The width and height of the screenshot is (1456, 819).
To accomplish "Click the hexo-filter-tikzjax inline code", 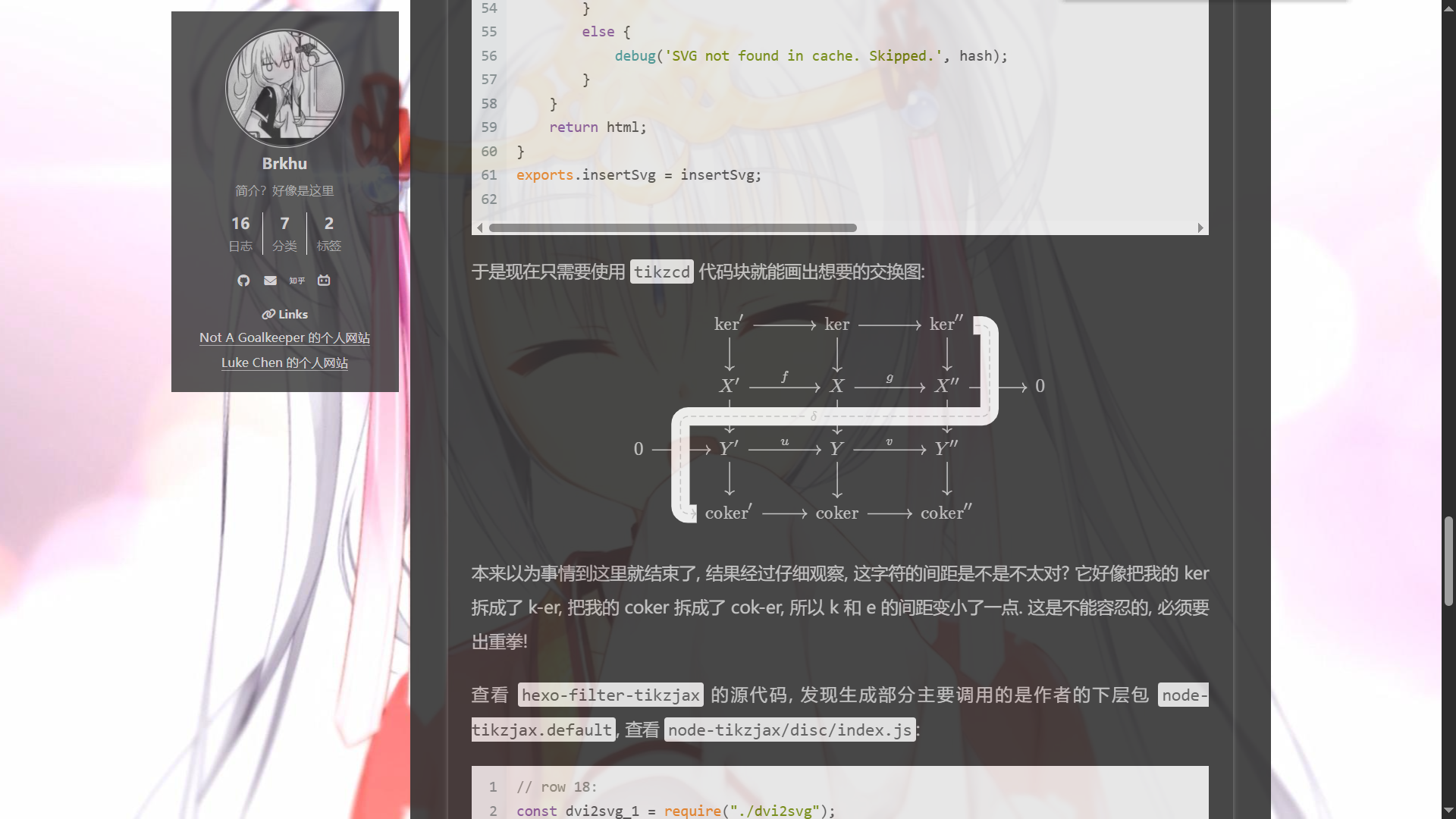I will point(610,695).
